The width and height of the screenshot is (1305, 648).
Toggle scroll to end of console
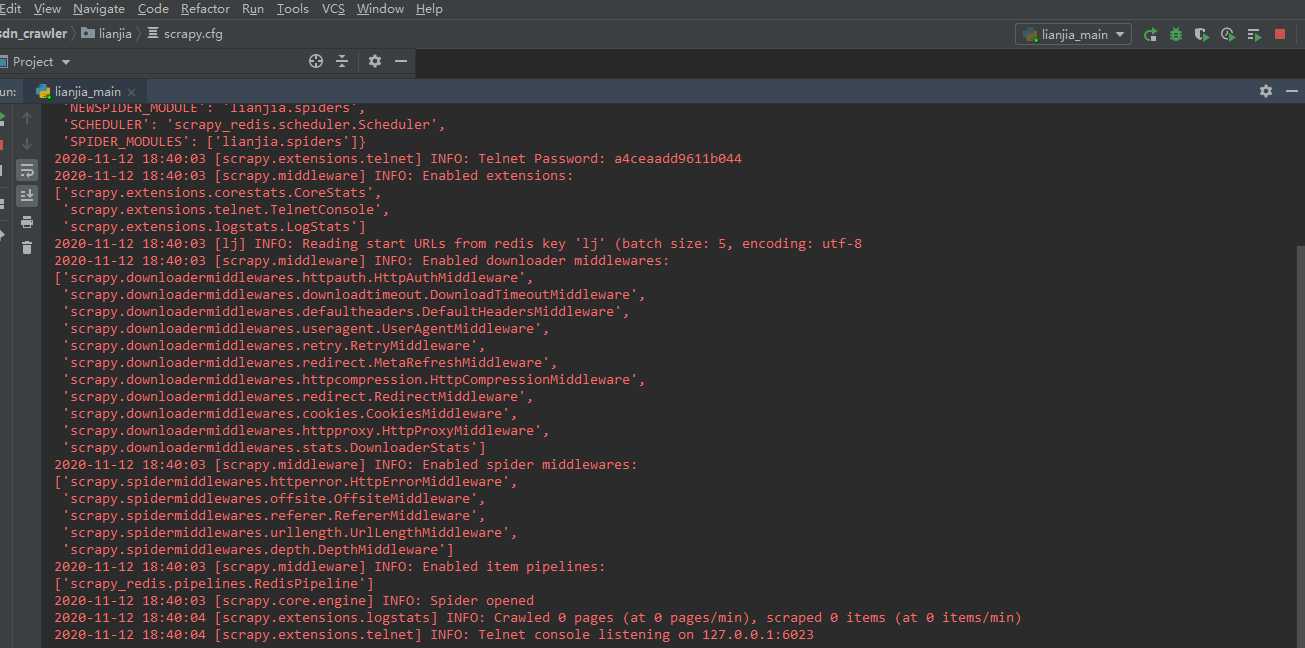(x=27, y=196)
